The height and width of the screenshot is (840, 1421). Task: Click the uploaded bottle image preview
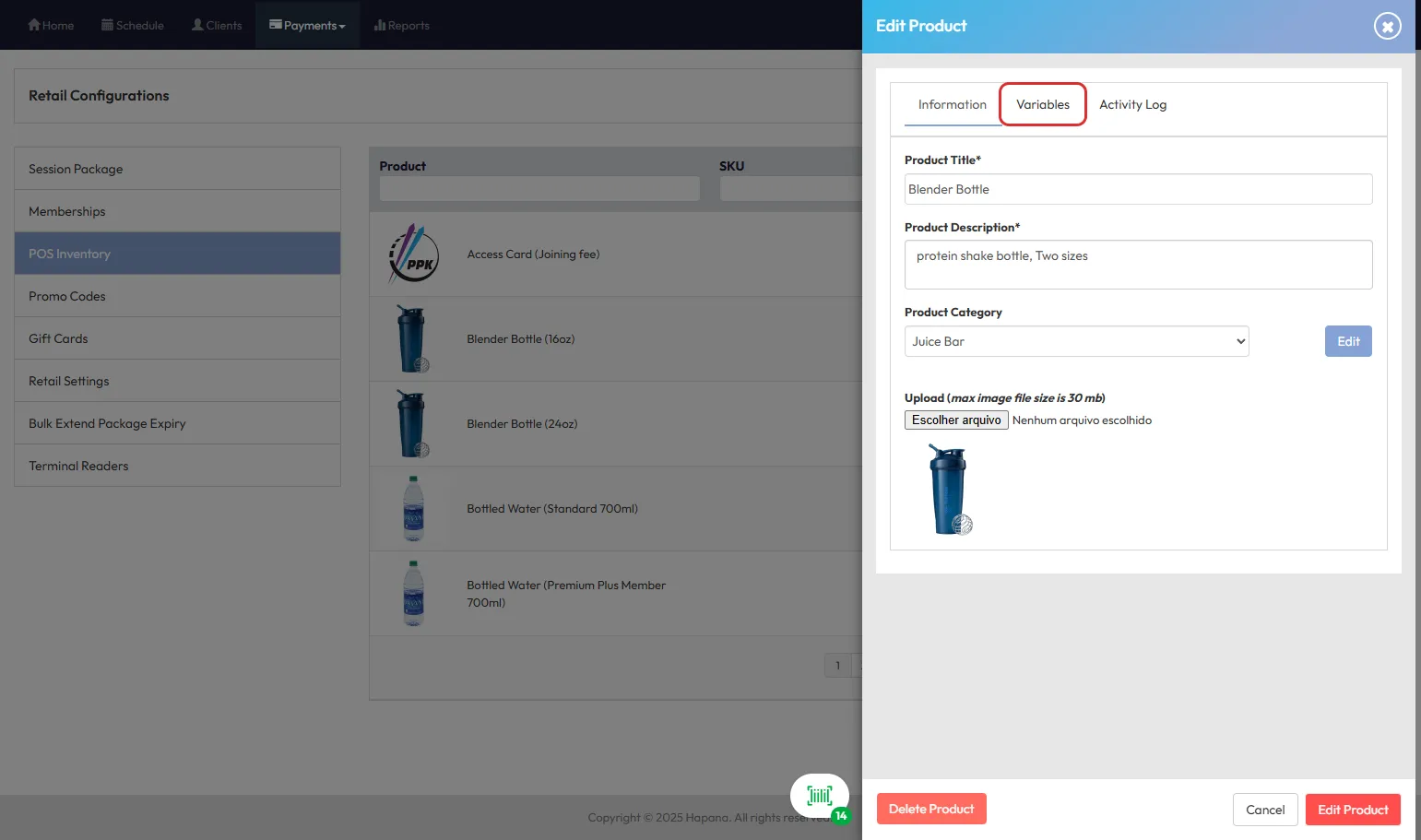pyautogui.click(x=949, y=490)
